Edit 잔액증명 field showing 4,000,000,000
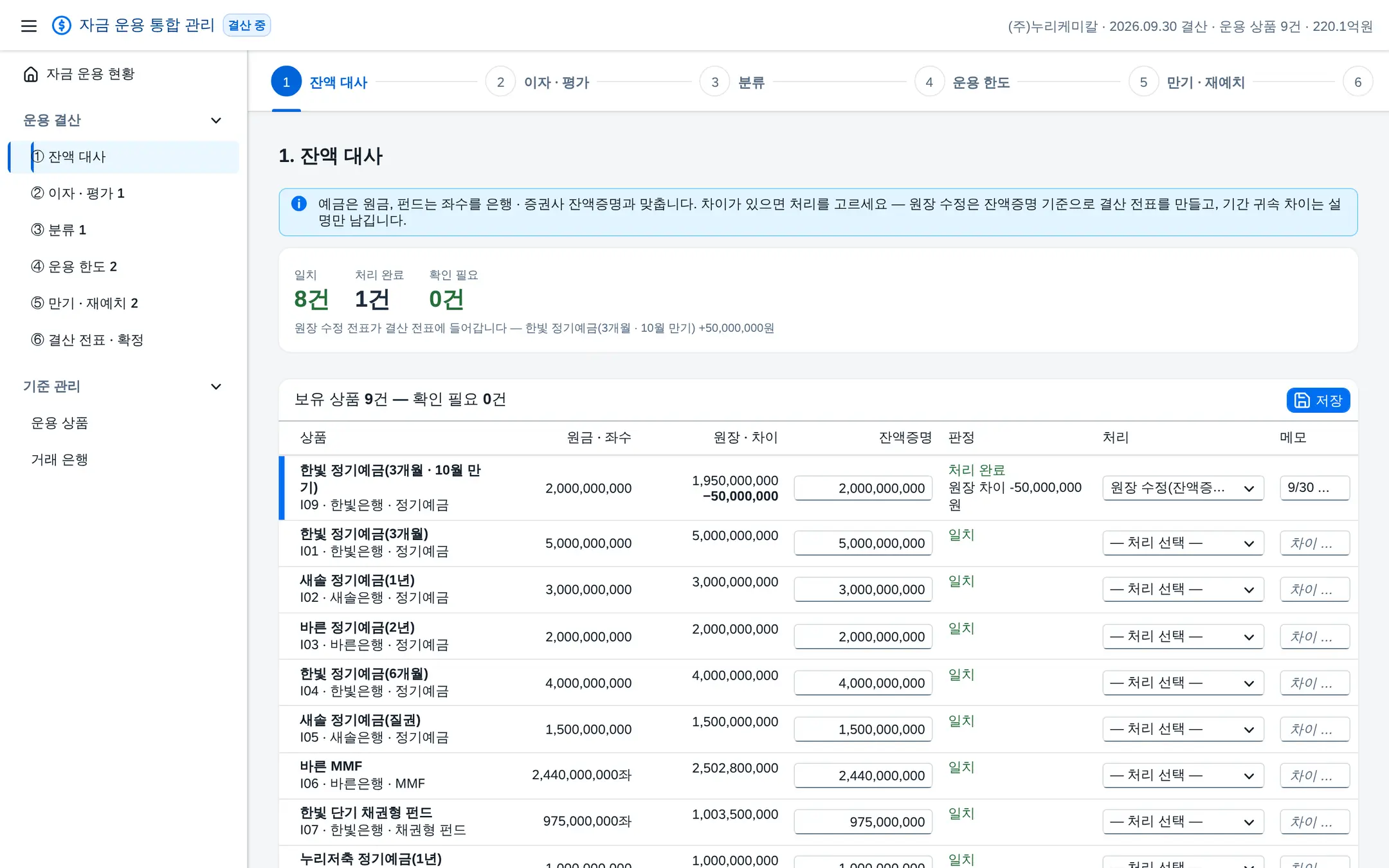Viewport: 1389px width, 868px height. (x=863, y=683)
